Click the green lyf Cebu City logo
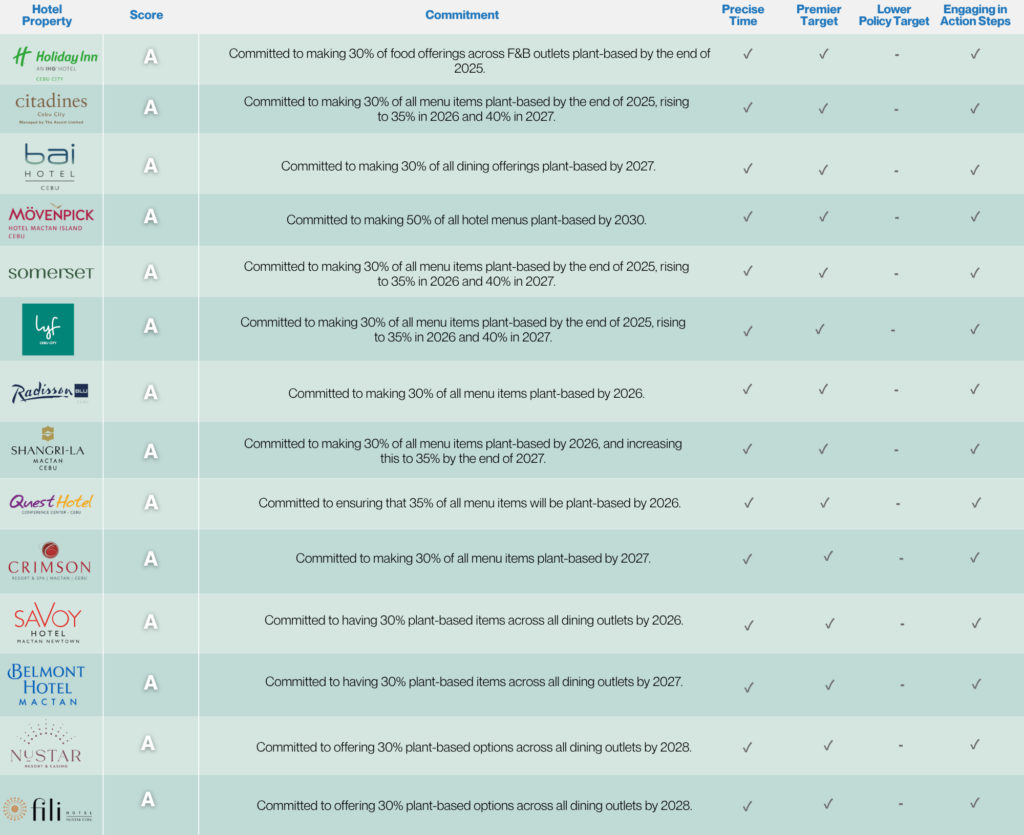The width and height of the screenshot is (1024, 835). click(x=48, y=329)
